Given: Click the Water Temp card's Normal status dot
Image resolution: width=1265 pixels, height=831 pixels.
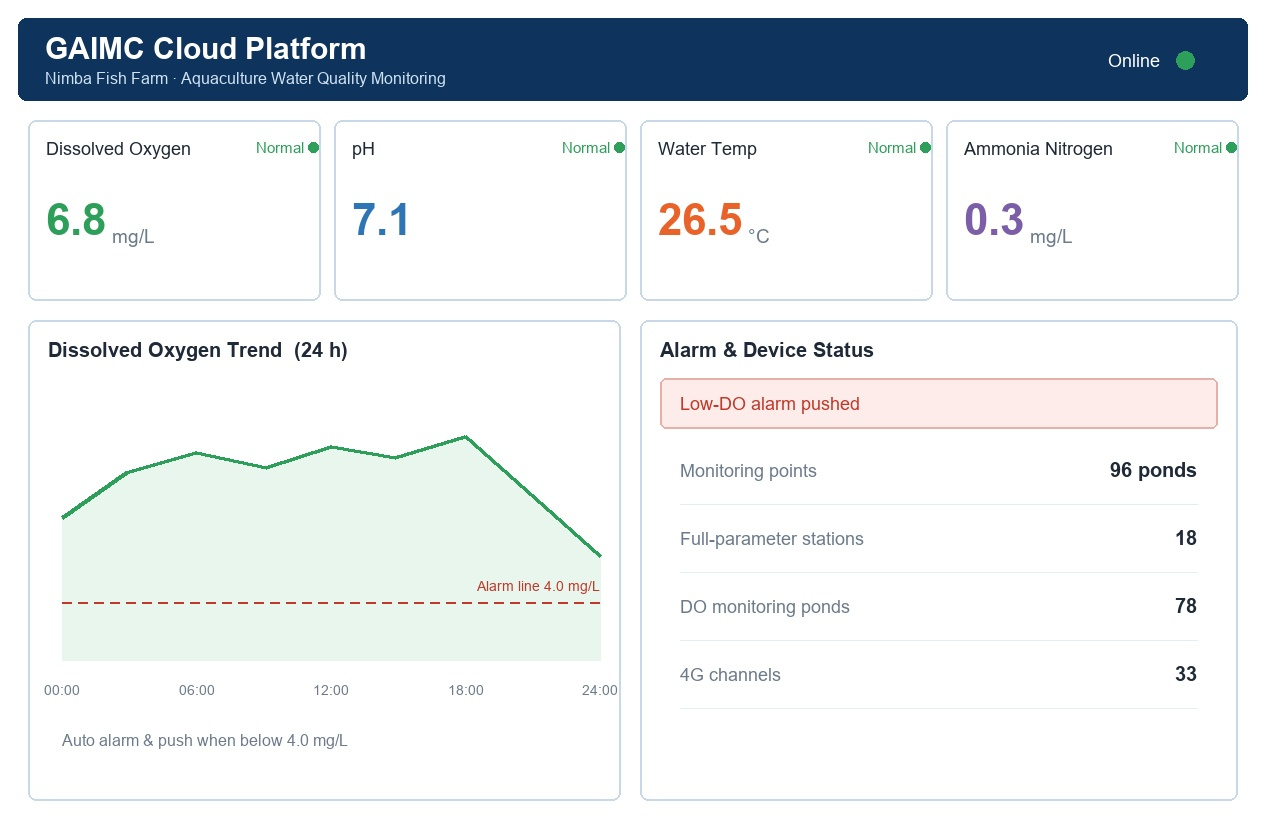Looking at the screenshot, I should [925, 148].
